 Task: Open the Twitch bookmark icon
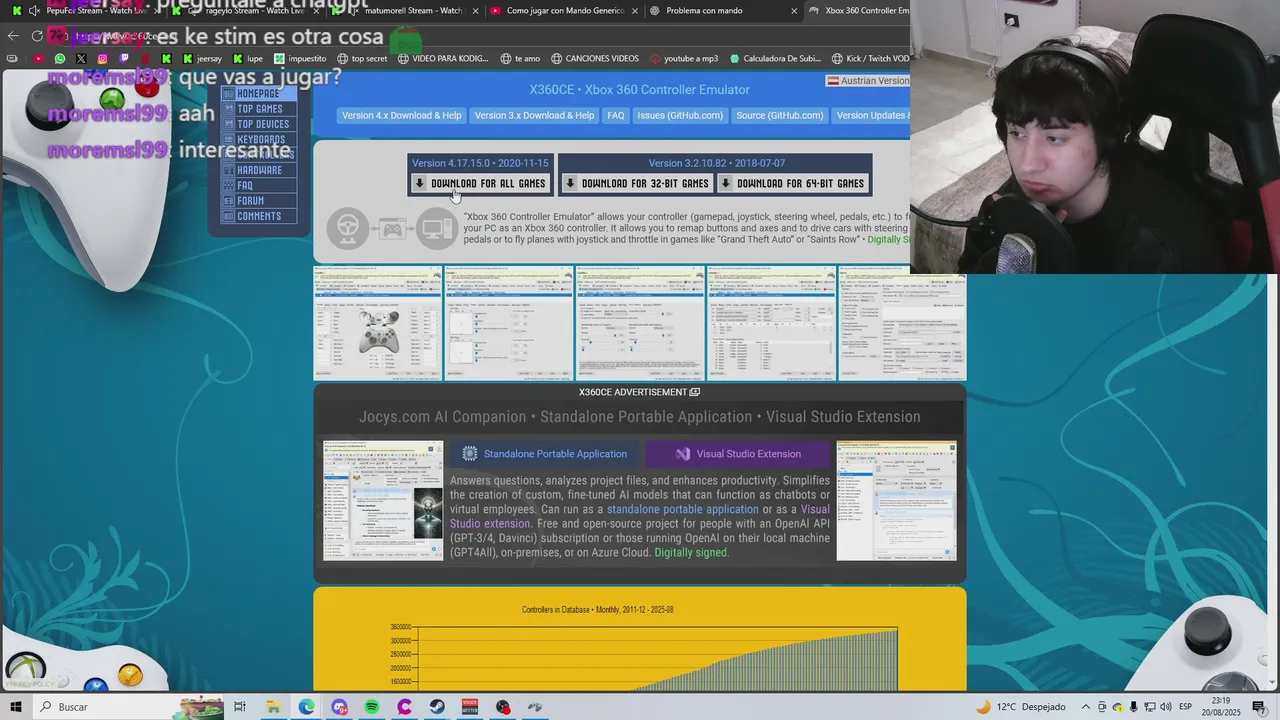123,58
